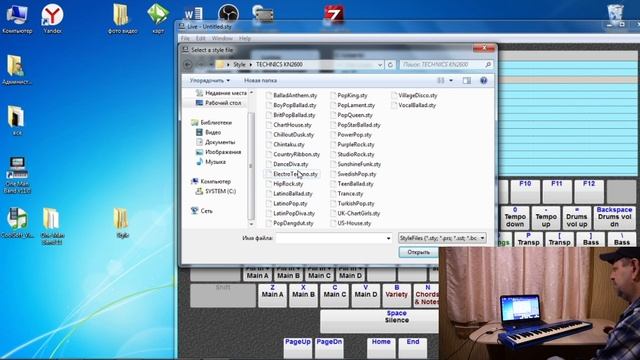Change the file view layout icon

(x=441, y=80)
